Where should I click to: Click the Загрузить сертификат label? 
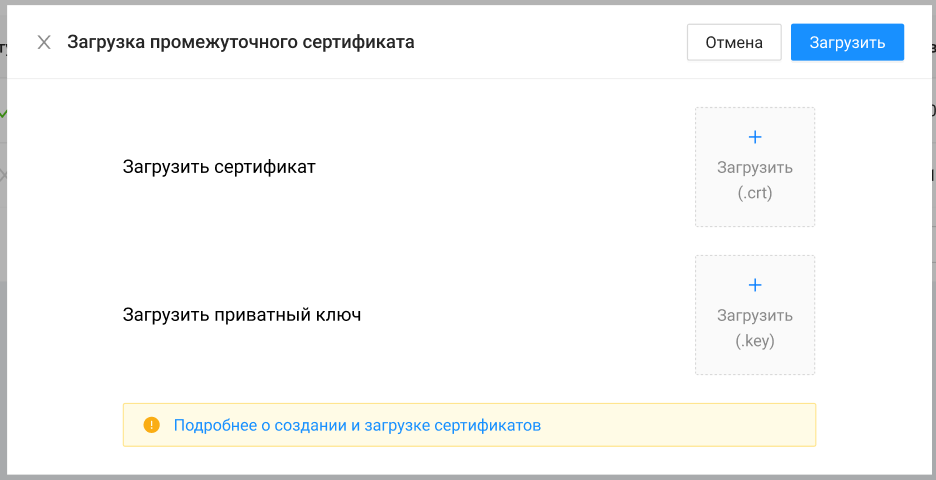pos(219,167)
